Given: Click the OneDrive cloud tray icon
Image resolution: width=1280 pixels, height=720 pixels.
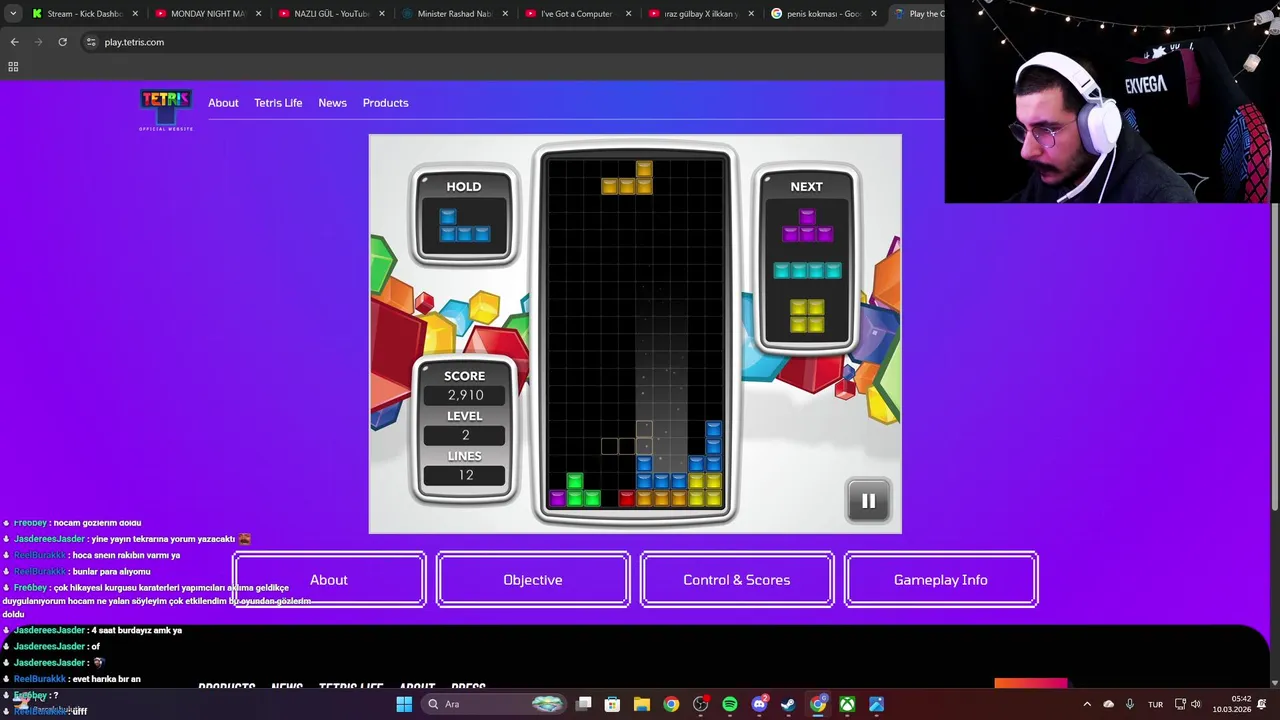Looking at the screenshot, I should [x=1108, y=704].
